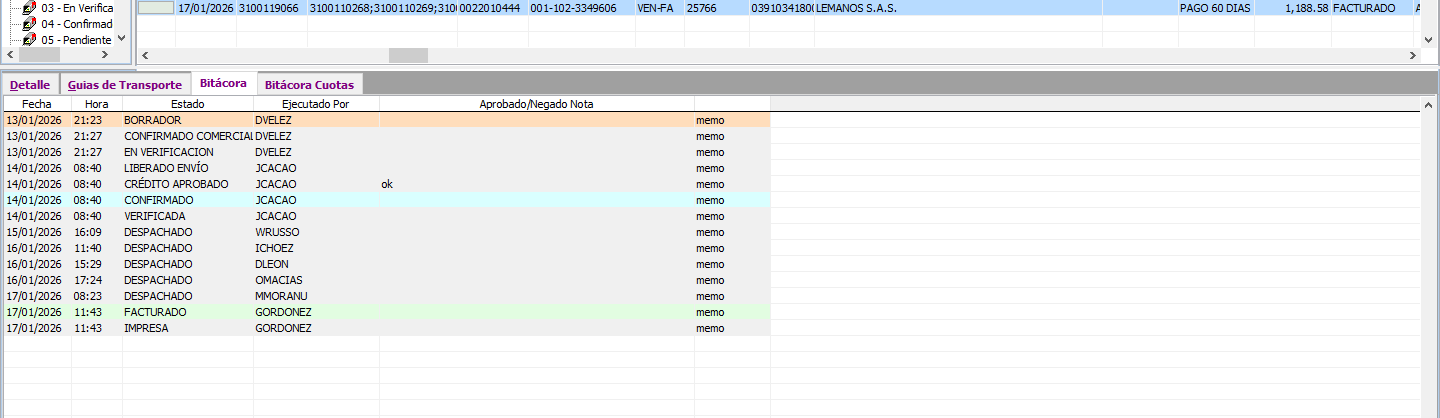Click the 03 - En Verifica tree icon

[x=29, y=8]
